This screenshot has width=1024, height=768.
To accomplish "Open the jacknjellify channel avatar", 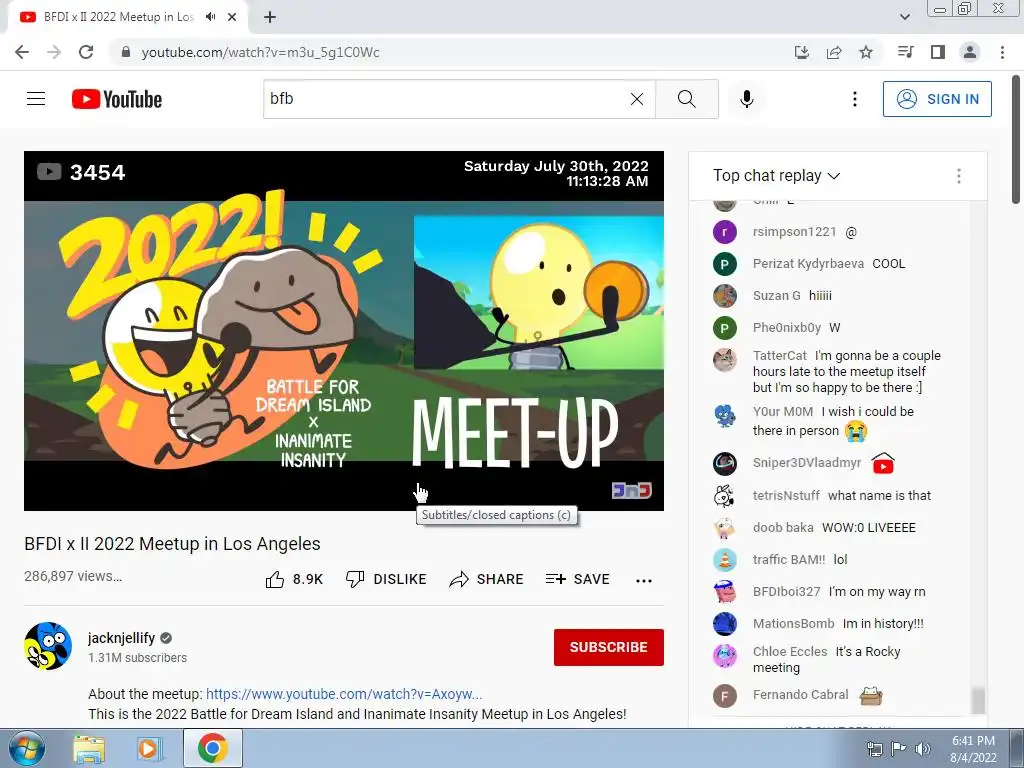I will click(x=48, y=646).
